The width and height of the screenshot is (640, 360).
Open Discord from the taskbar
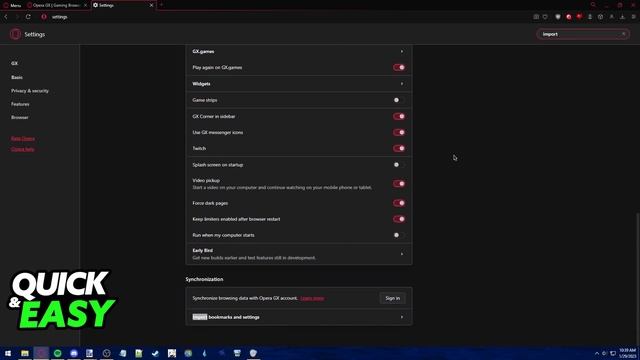click(74, 353)
